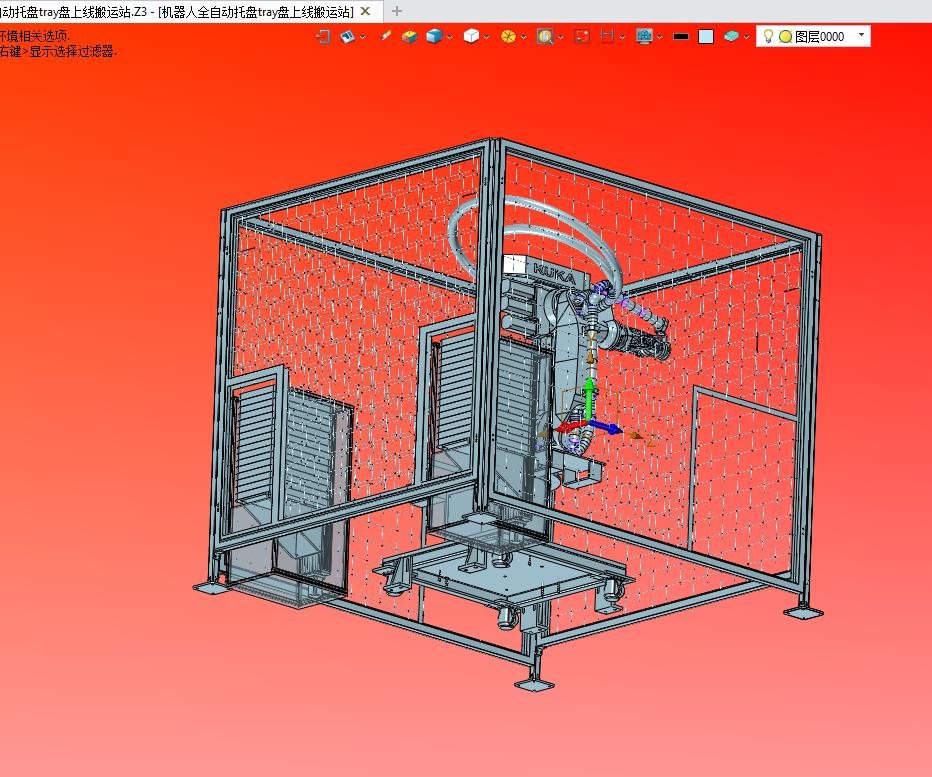Click the red section/measure bracket icon
Viewport: 932px width, 777px height.
607,37
